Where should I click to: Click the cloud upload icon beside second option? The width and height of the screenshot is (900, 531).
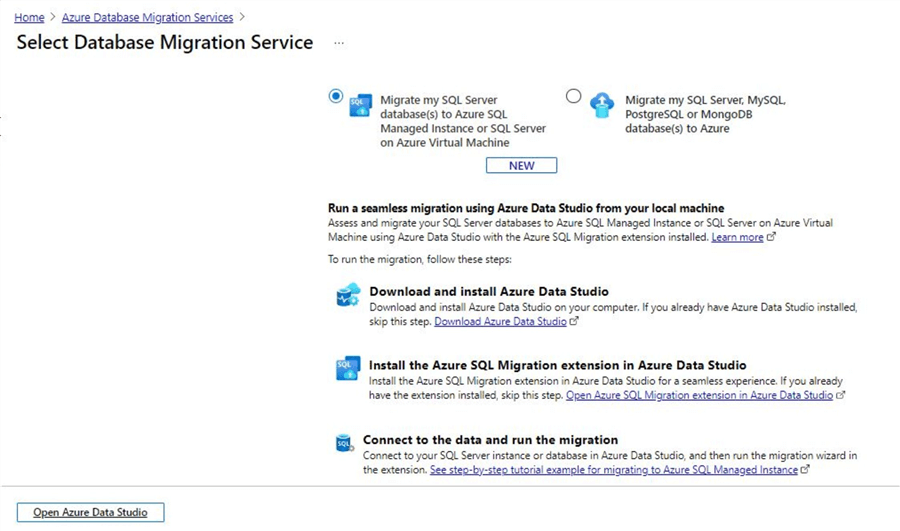tap(602, 105)
